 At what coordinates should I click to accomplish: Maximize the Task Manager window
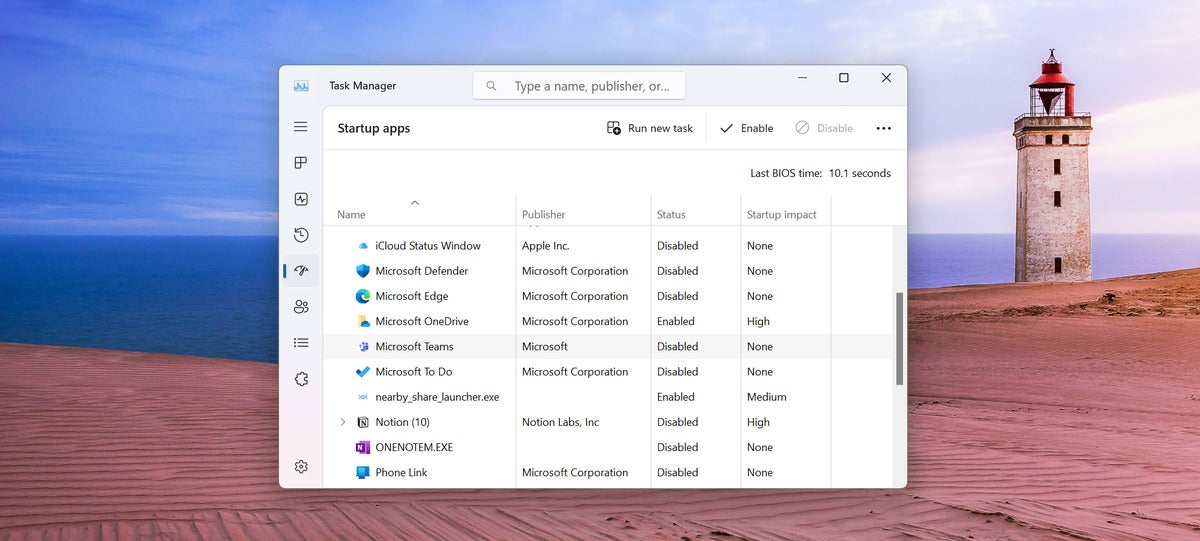point(843,78)
